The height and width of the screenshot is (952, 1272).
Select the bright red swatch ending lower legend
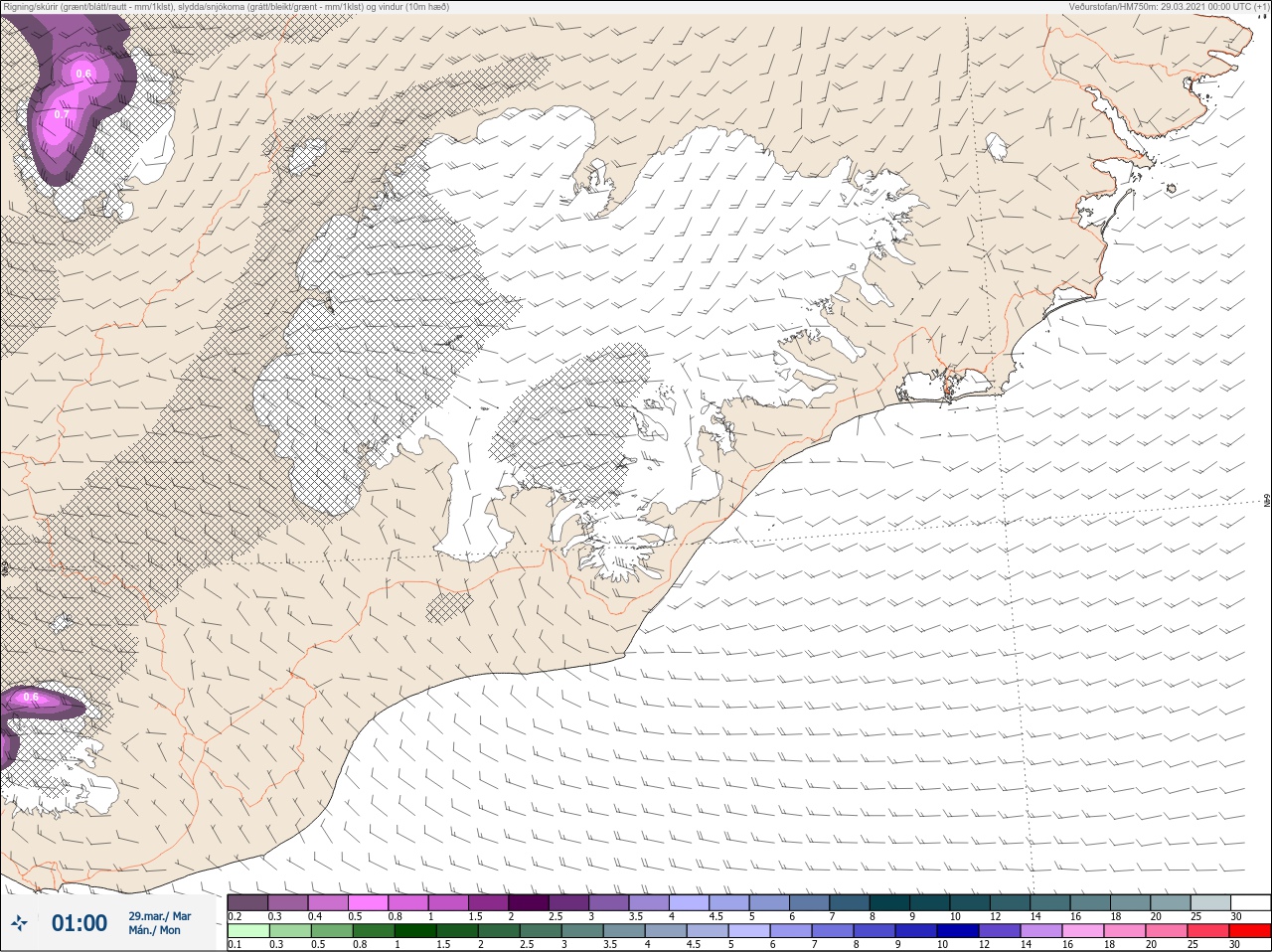[1249, 931]
